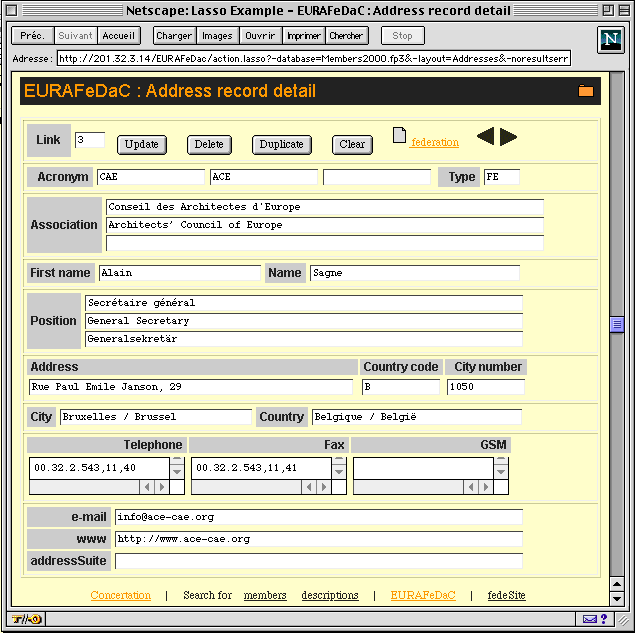Click the mail envelope icon in status bar
This screenshot has height=633, width=635.
589,619
